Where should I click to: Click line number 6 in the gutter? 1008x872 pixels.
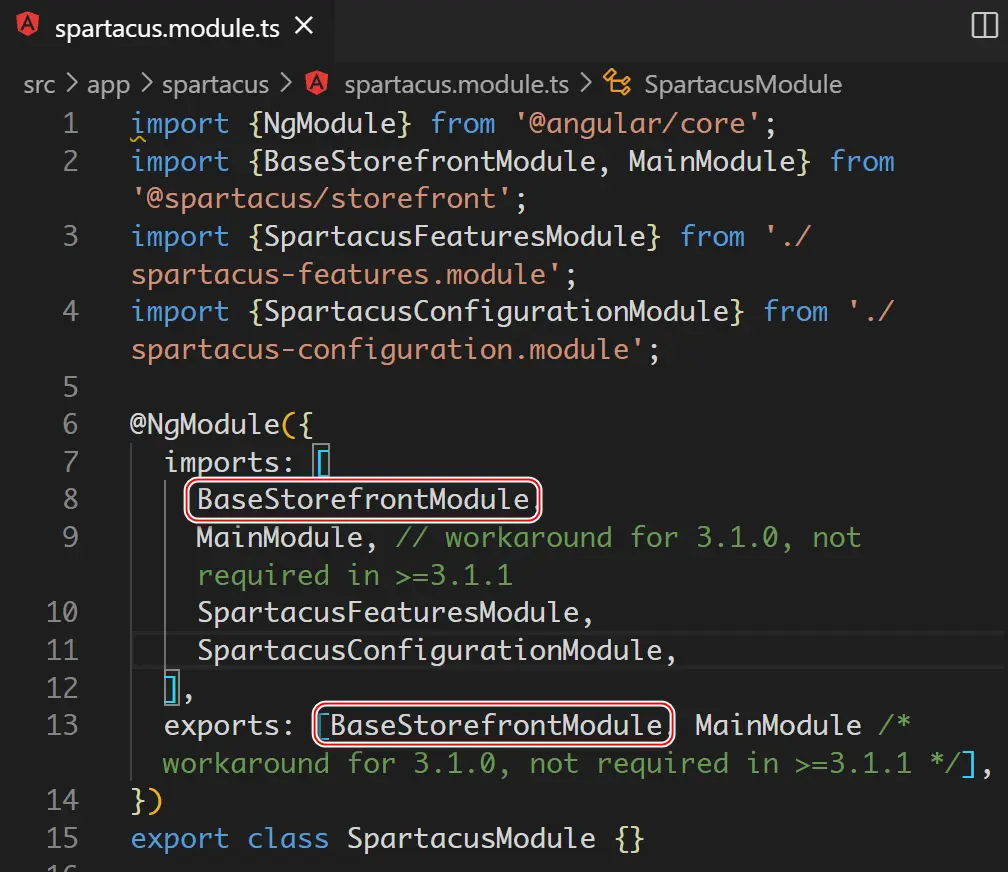point(70,424)
